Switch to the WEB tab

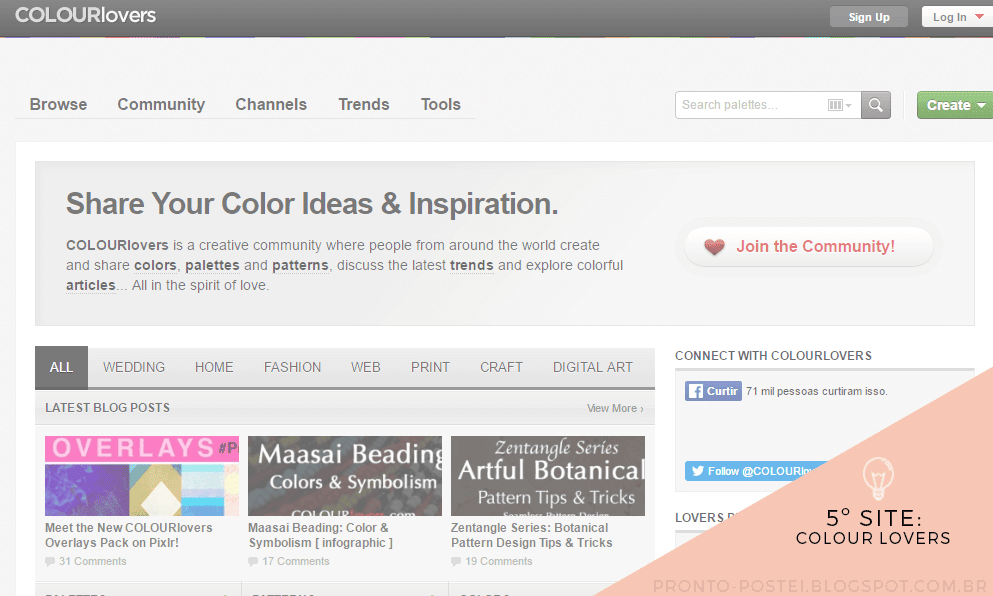(x=365, y=367)
